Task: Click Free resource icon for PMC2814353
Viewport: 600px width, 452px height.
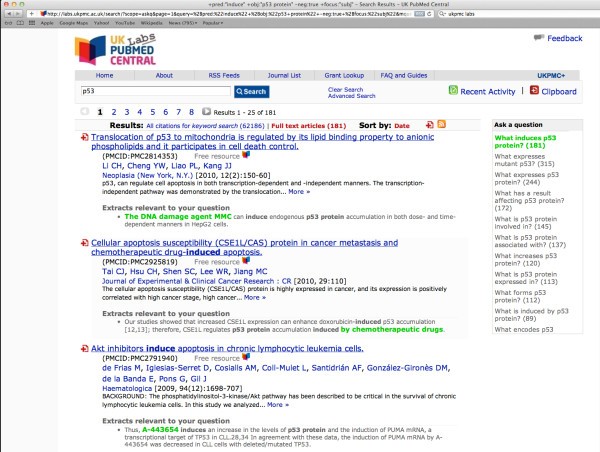Action: 246,155
